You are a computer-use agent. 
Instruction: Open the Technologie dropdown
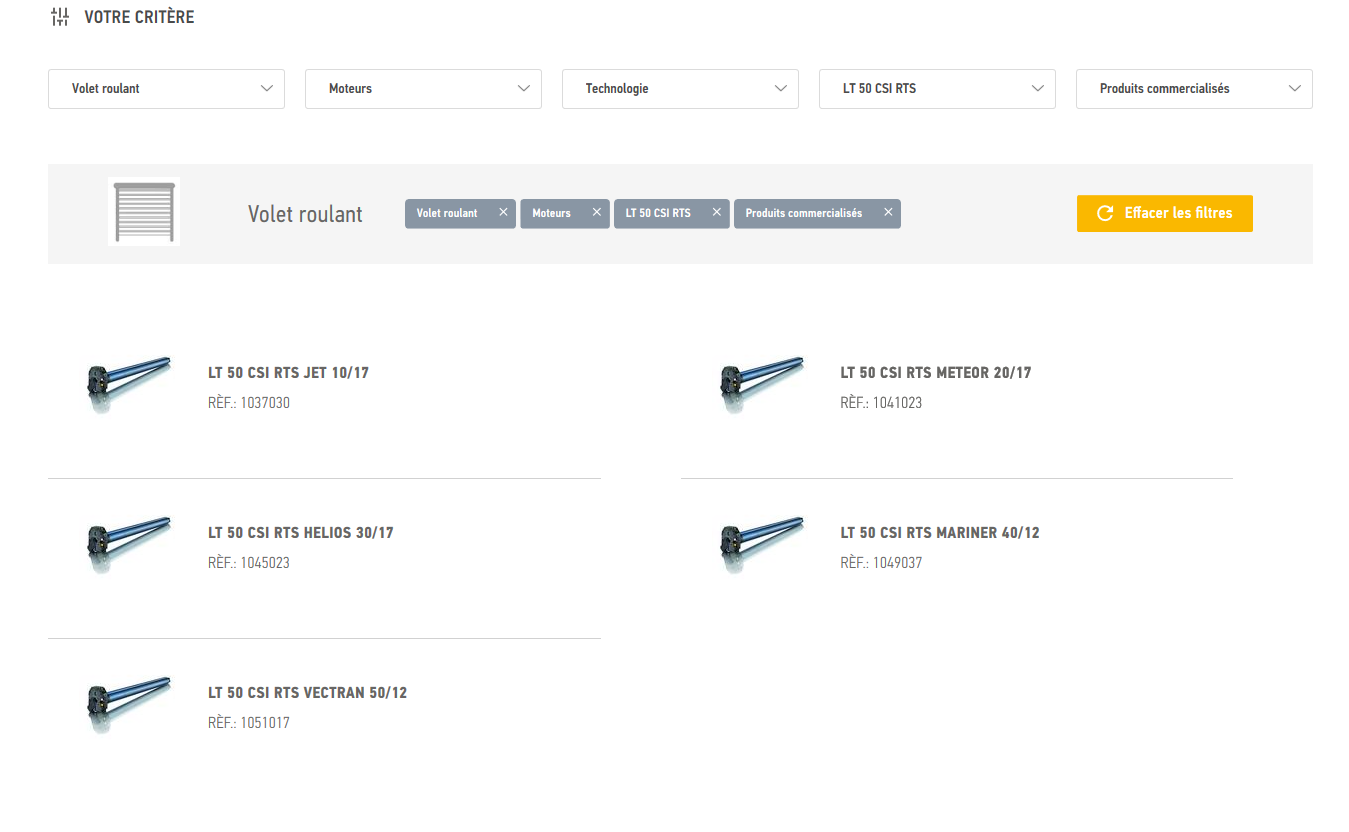680,89
